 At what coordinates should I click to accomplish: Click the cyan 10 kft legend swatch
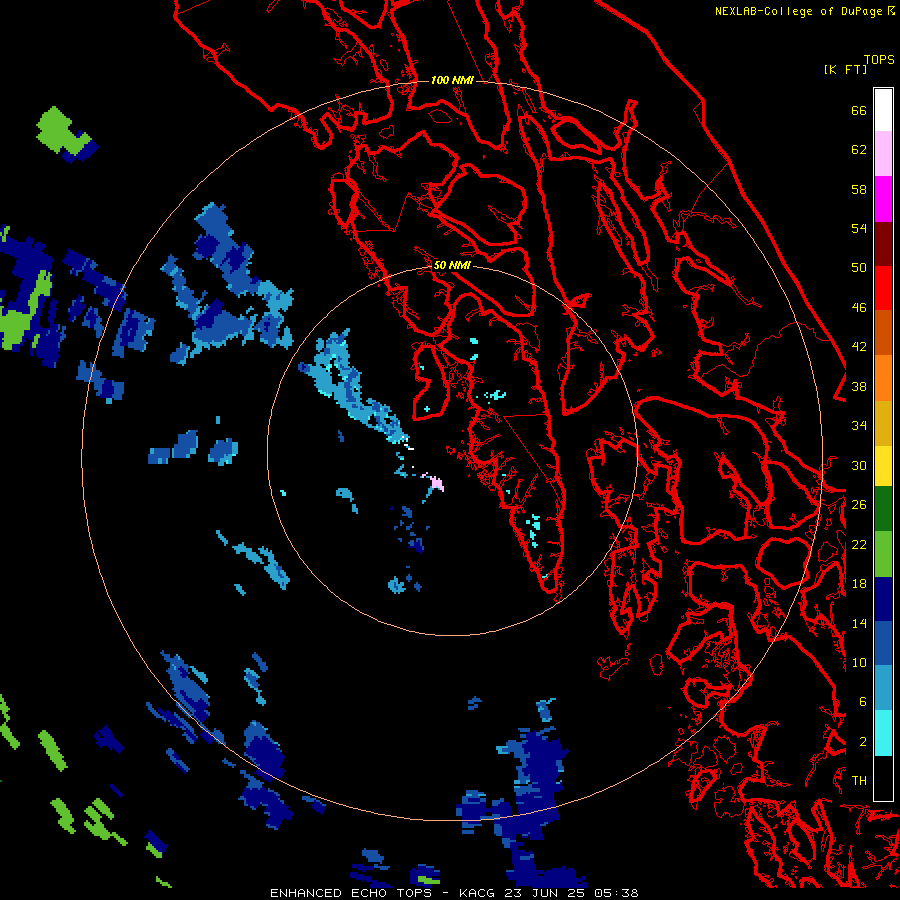(883, 733)
